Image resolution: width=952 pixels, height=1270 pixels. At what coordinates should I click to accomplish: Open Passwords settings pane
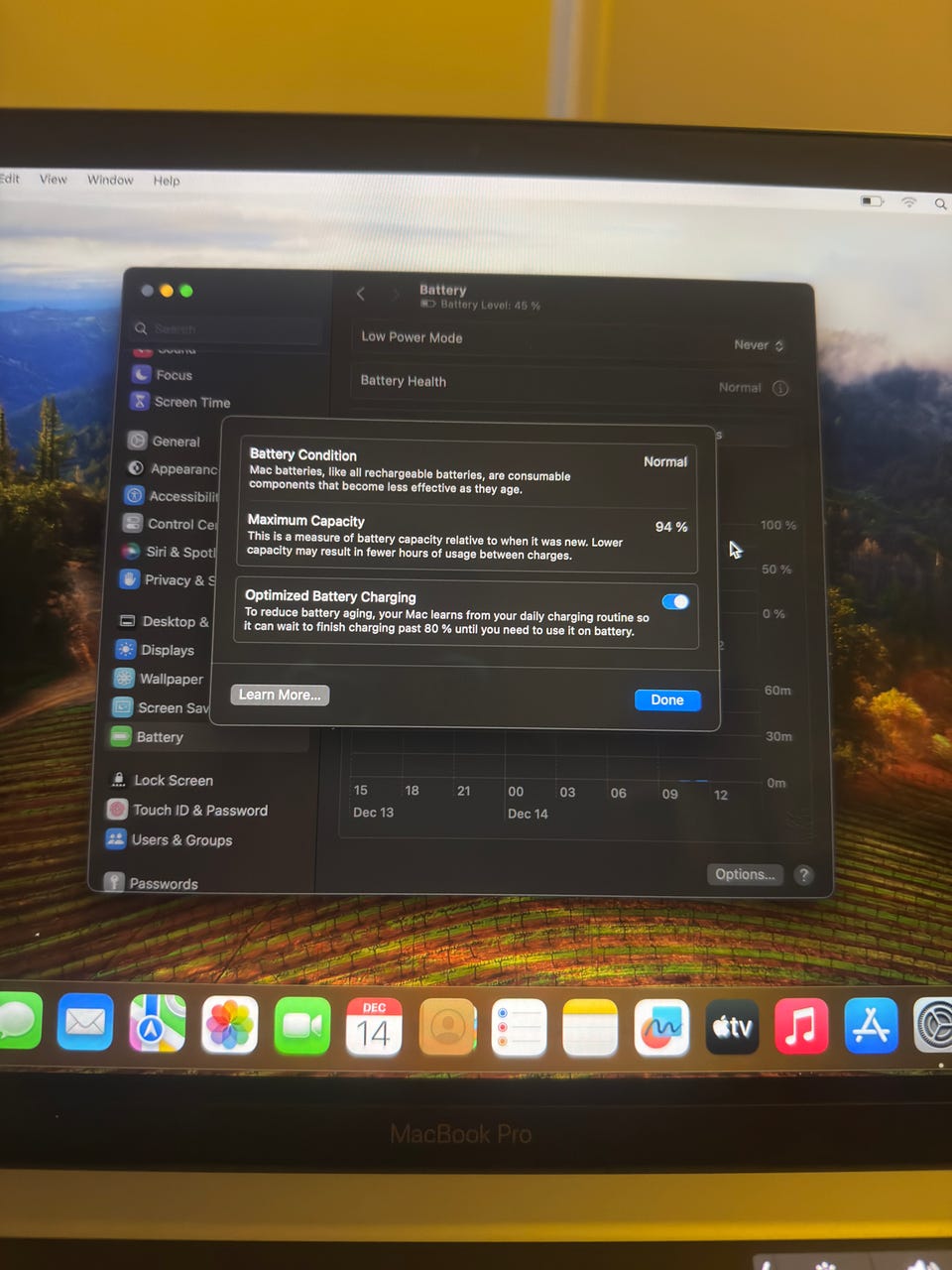tap(152, 883)
